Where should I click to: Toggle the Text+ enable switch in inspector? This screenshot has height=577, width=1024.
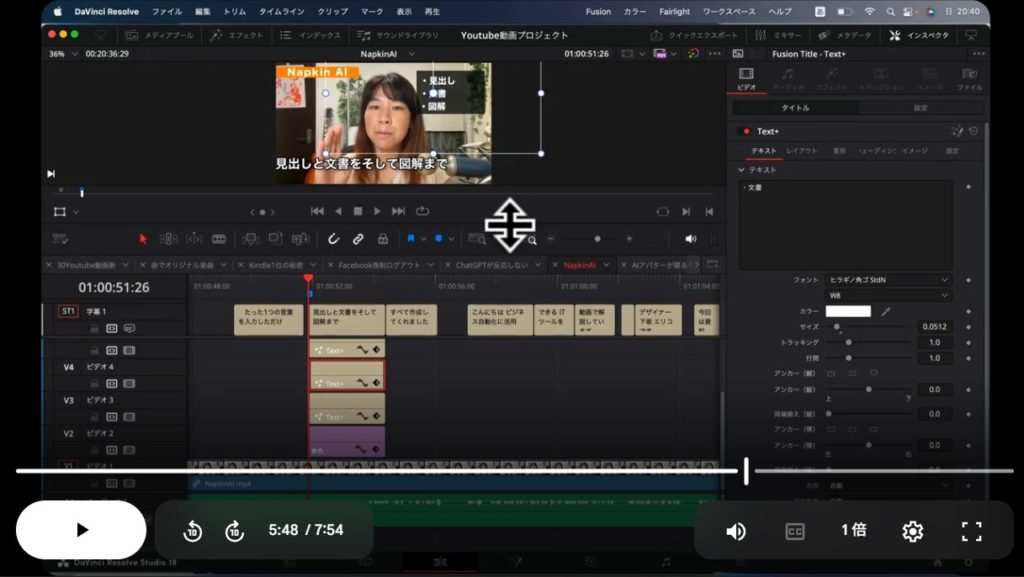[744, 131]
